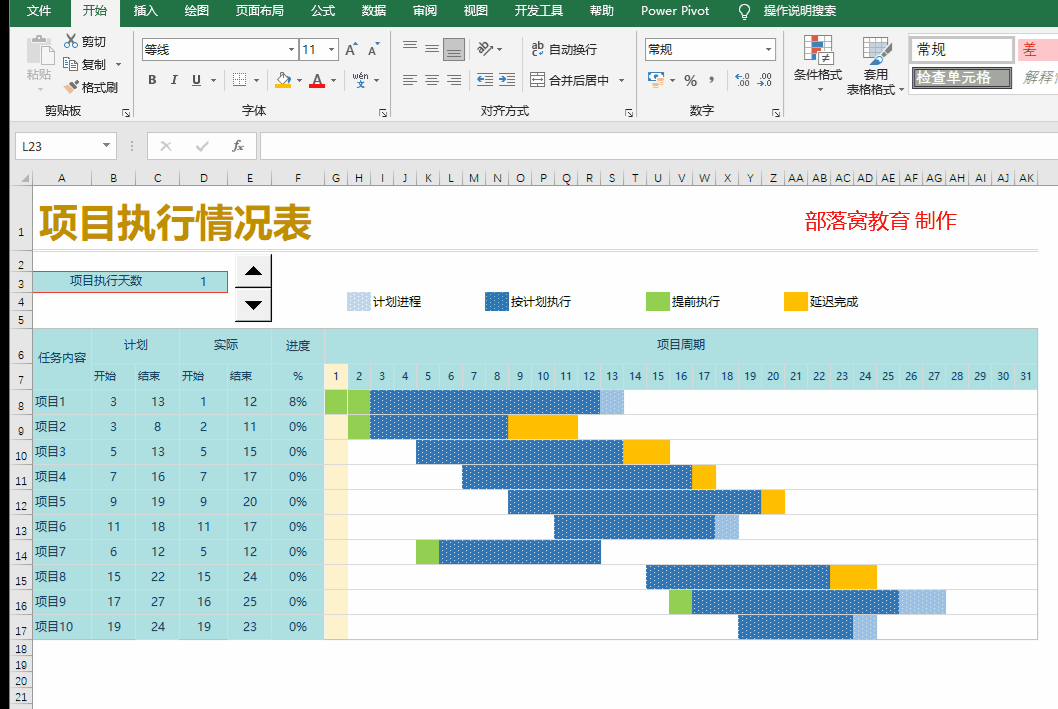The image size is (1058, 709).
Task: Click the Copy (复制) icon
Action: [x=71, y=64]
